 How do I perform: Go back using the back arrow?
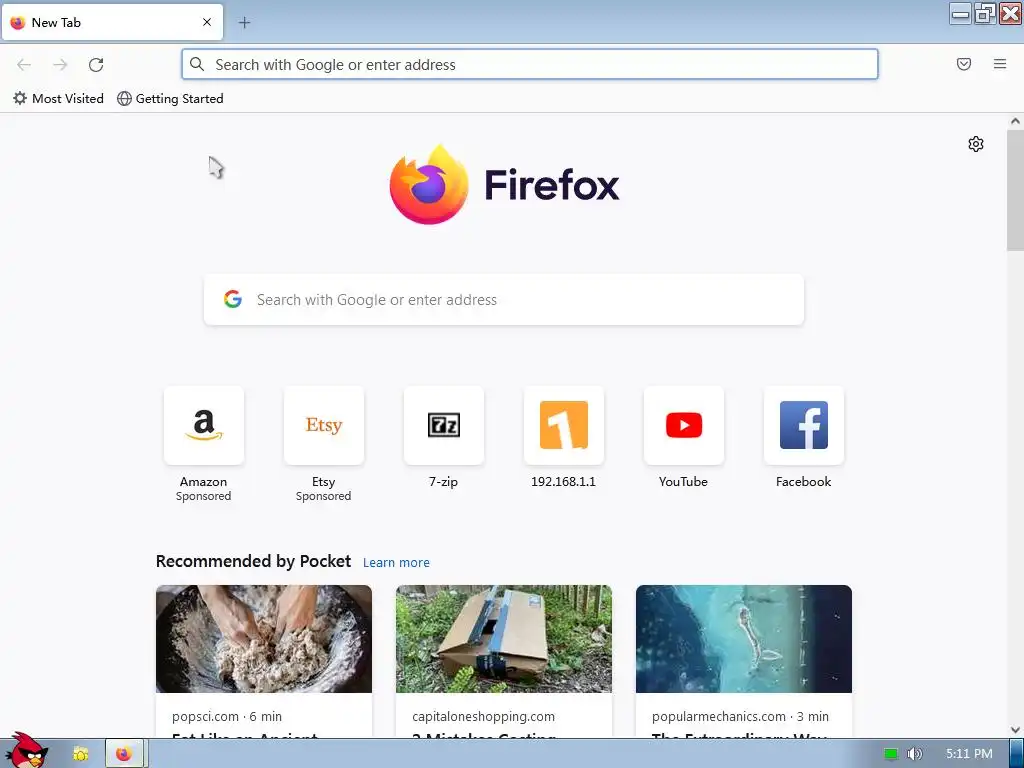point(24,65)
